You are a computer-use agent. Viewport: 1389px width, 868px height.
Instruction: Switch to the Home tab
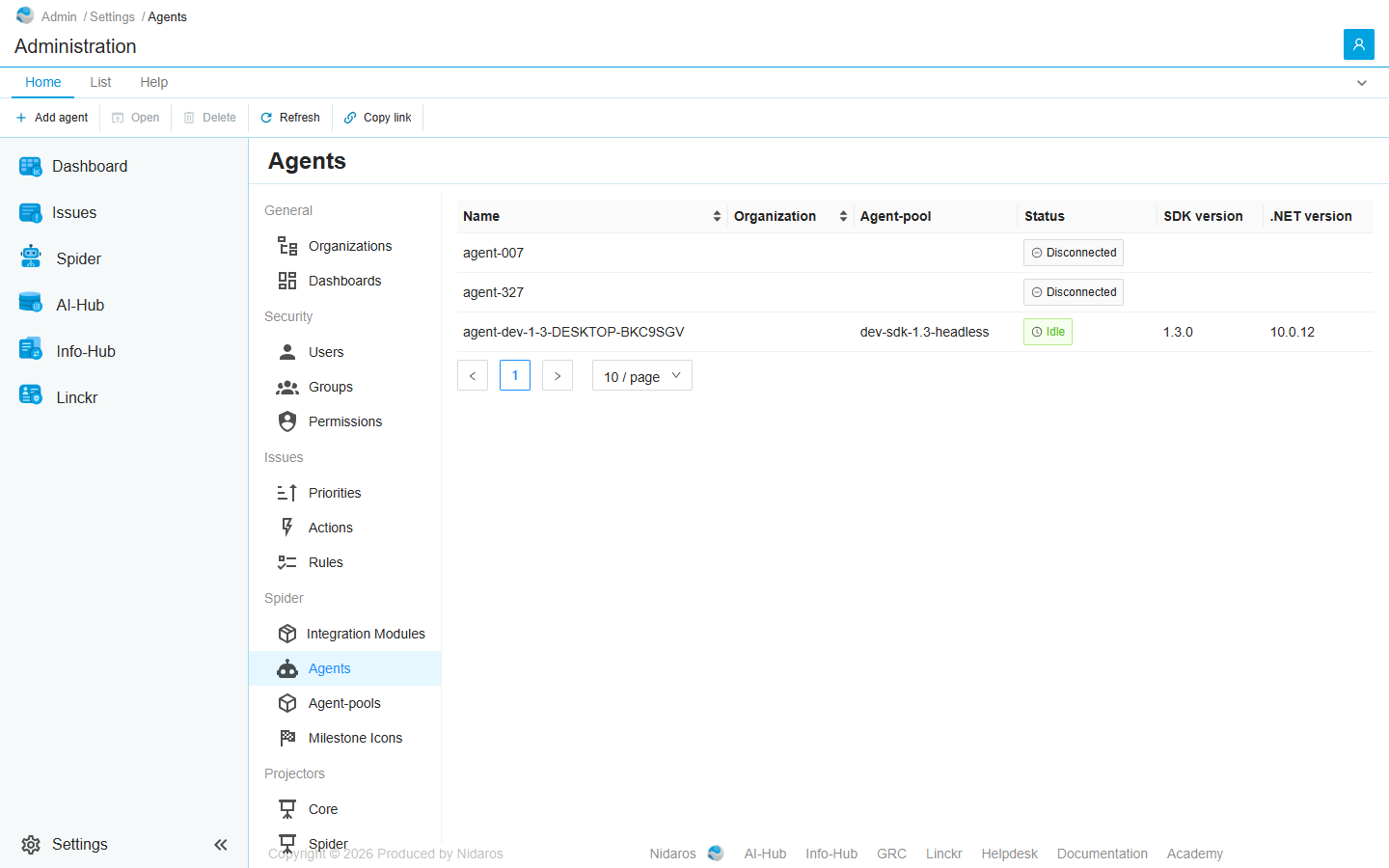pyautogui.click(x=43, y=82)
